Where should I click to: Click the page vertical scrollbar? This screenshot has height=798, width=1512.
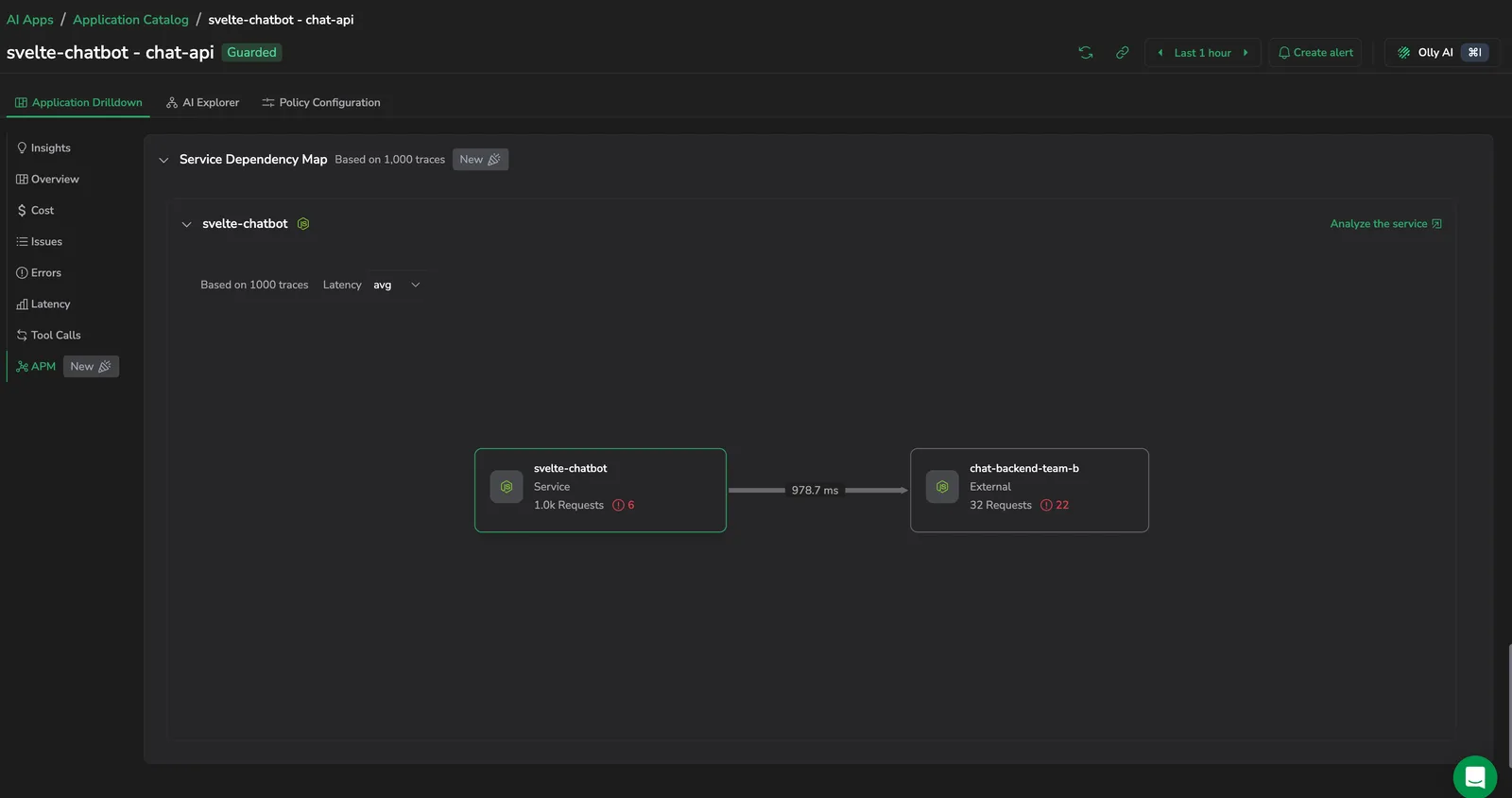point(1509,705)
